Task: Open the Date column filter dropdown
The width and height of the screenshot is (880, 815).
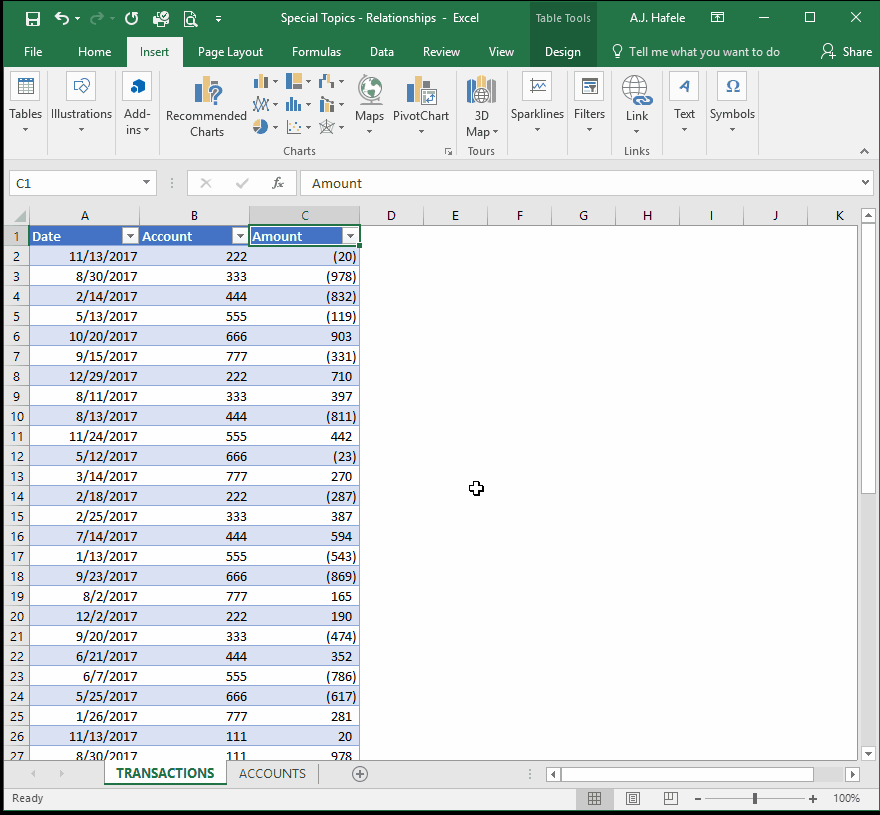Action: coord(130,236)
